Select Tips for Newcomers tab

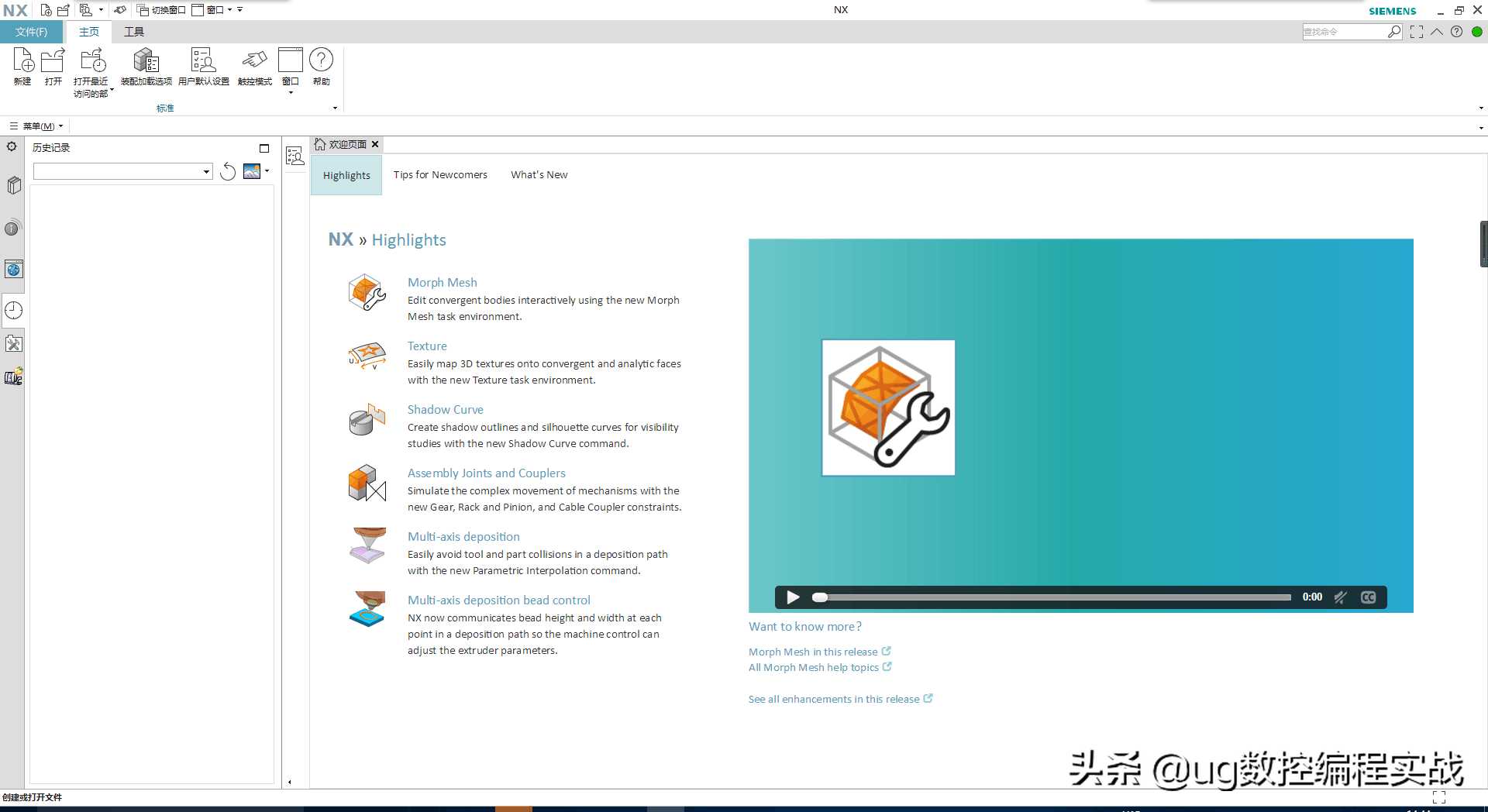coord(440,175)
